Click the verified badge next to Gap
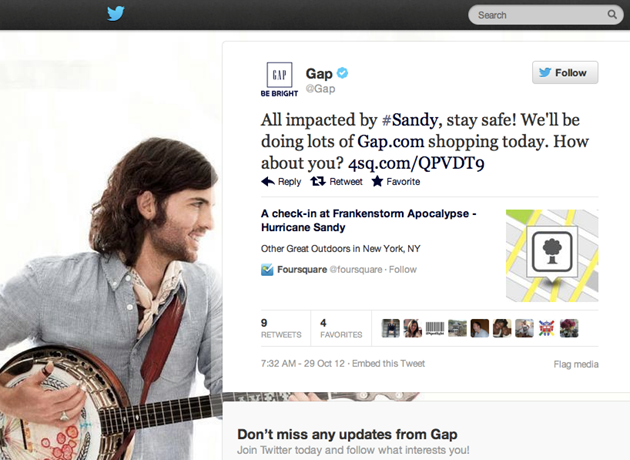 (x=342, y=73)
